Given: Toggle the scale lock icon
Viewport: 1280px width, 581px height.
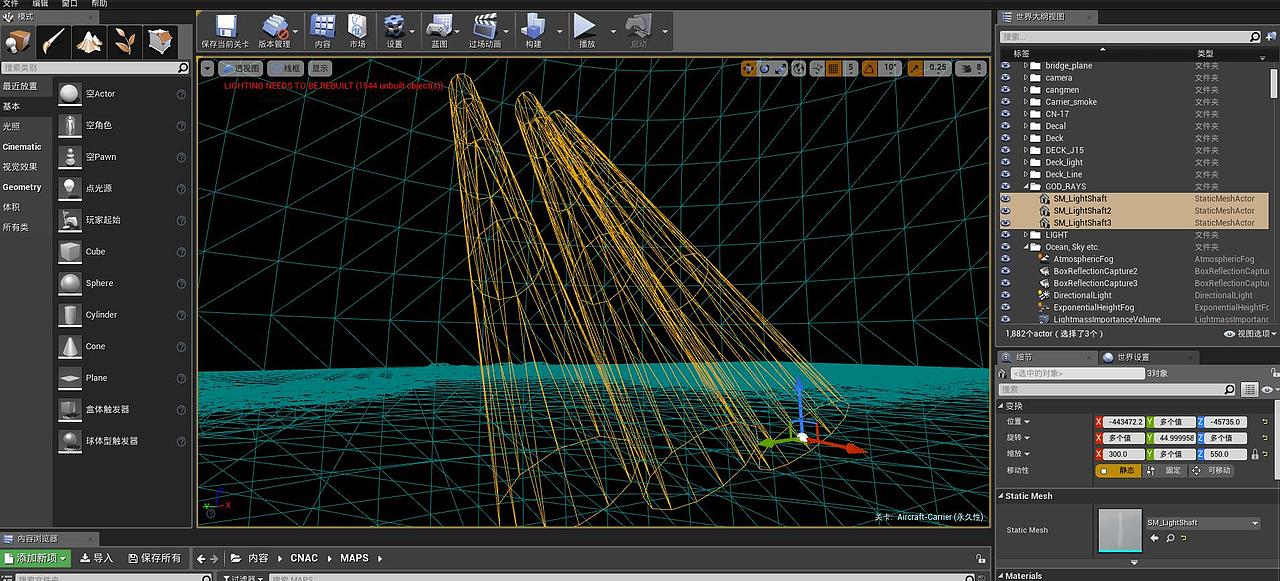Looking at the screenshot, I should coord(1255,454).
